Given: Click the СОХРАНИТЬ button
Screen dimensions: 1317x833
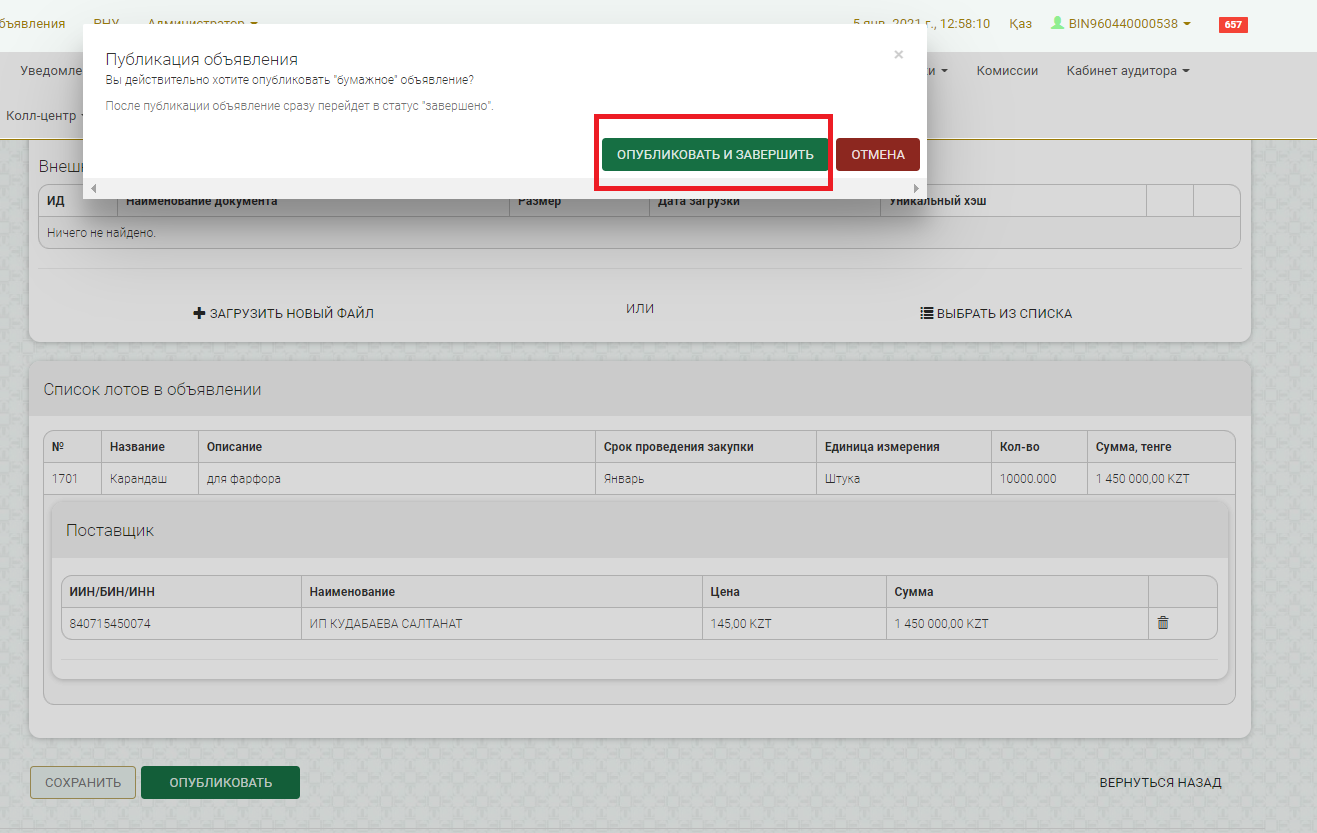Looking at the screenshot, I should point(82,782).
